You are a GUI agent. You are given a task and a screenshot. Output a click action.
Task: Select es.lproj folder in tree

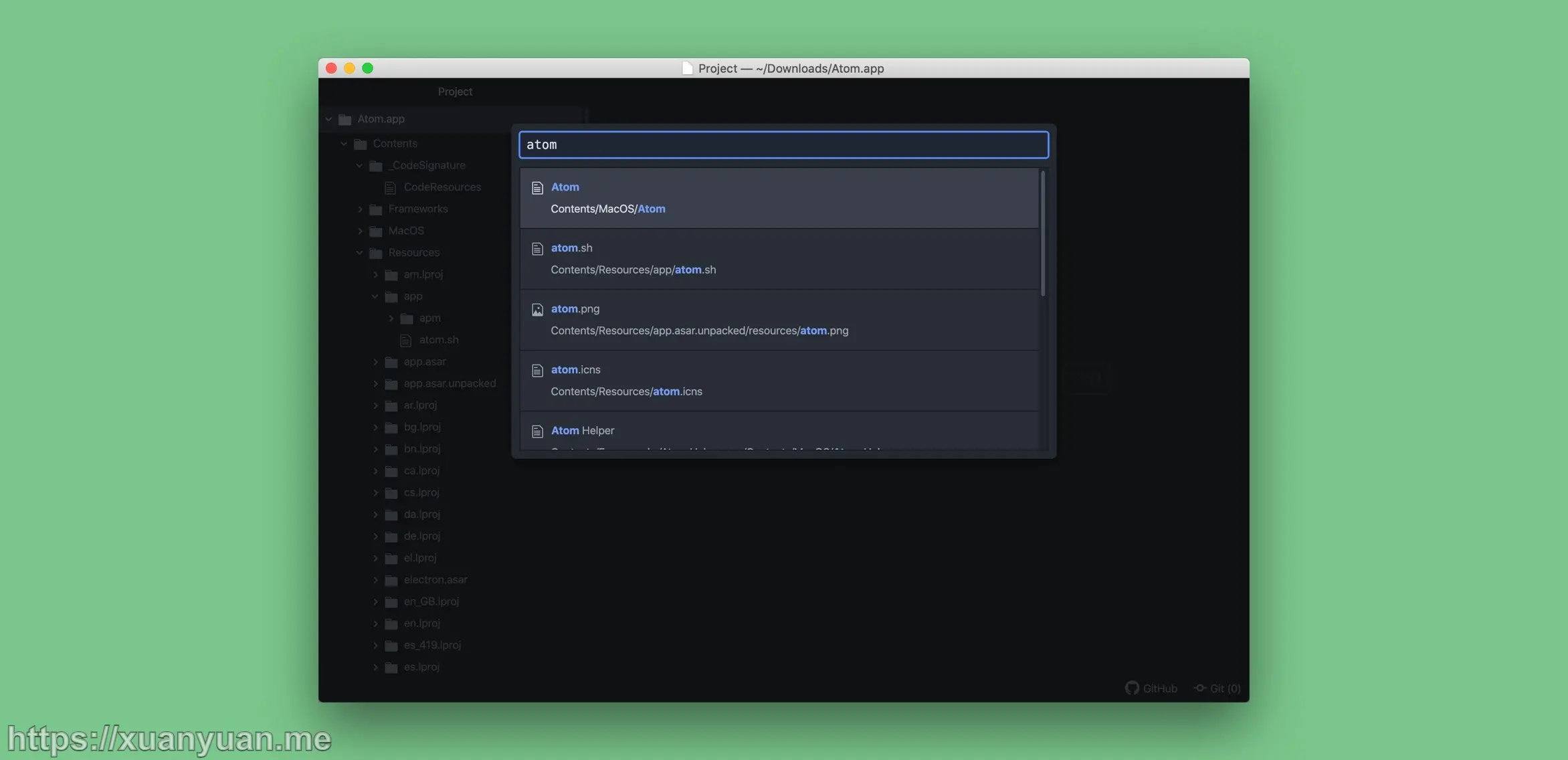(421, 667)
